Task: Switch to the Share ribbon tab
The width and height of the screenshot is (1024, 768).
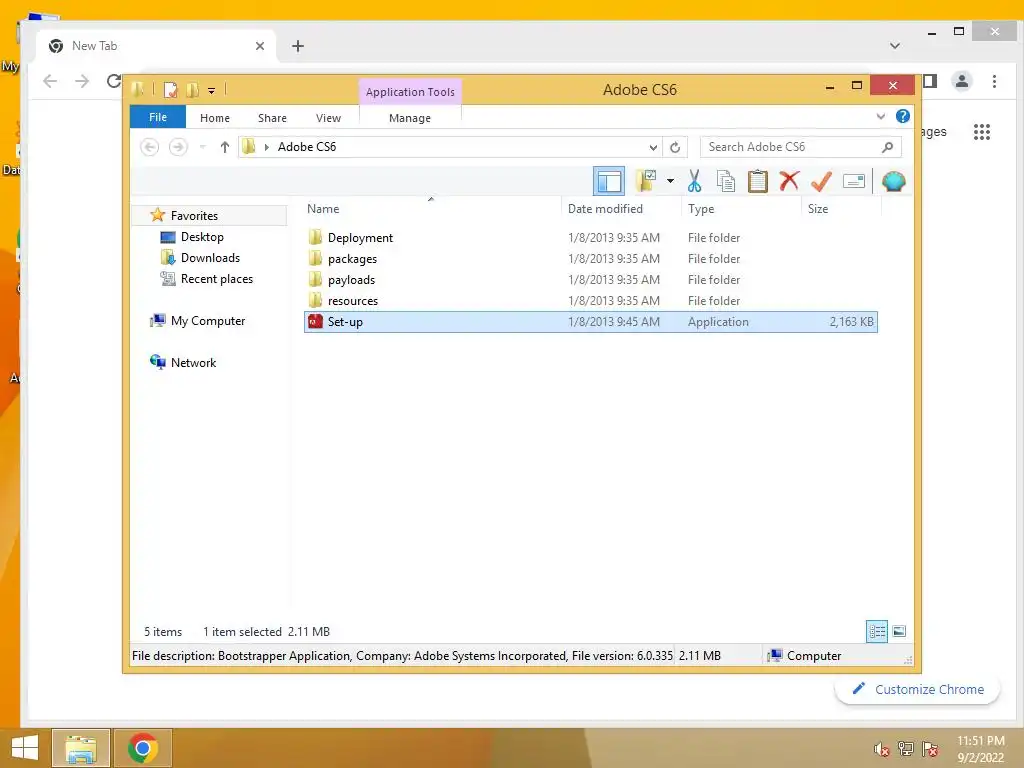Action: click(272, 118)
